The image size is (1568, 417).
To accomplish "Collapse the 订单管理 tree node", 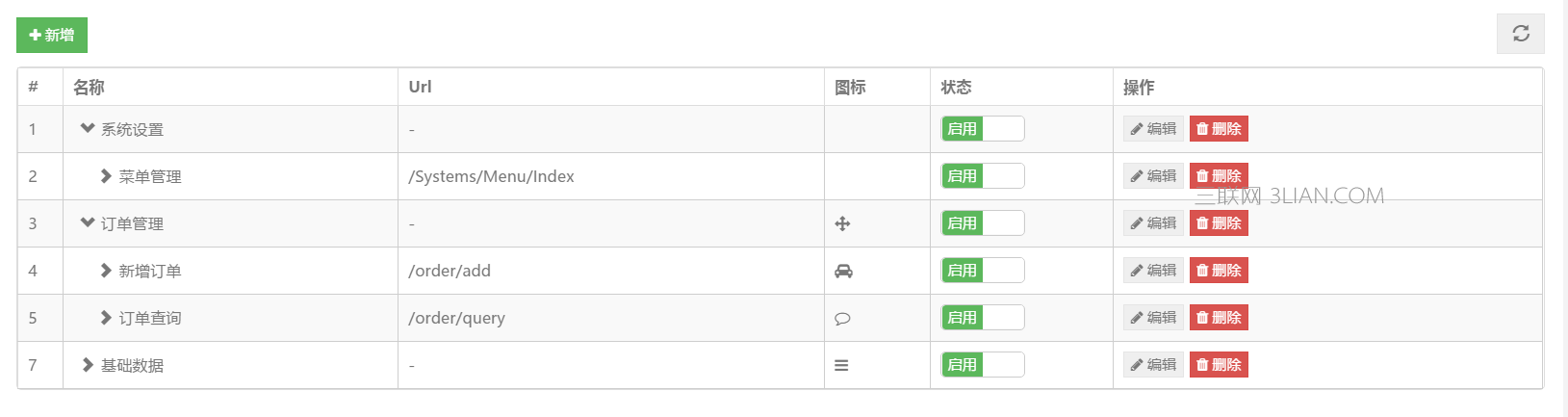I will point(88,222).
